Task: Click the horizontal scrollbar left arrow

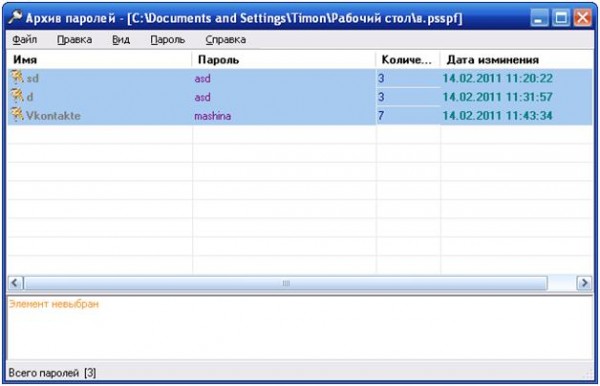Action: tap(15, 283)
